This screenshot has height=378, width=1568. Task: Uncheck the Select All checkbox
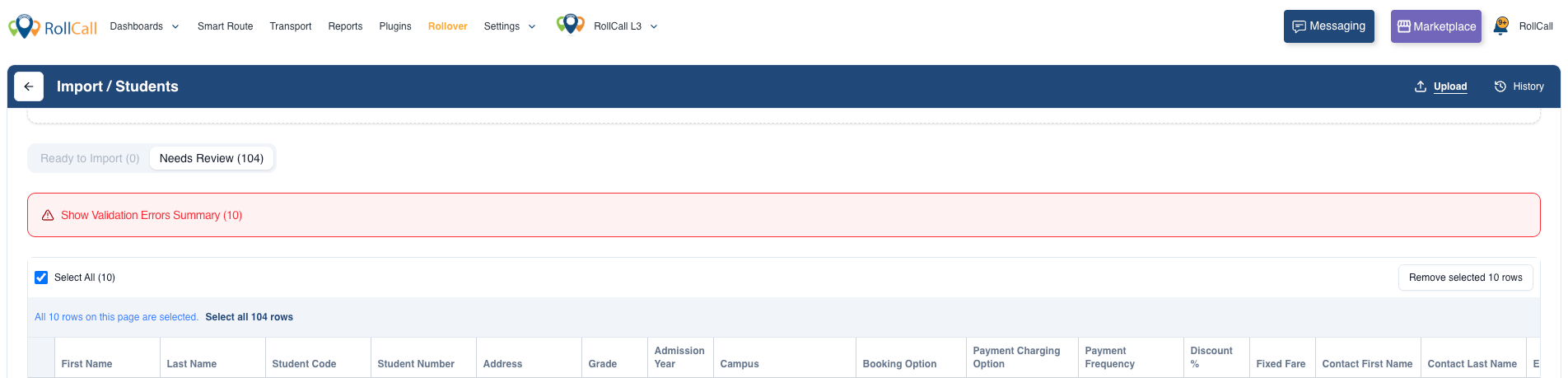click(41, 278)
